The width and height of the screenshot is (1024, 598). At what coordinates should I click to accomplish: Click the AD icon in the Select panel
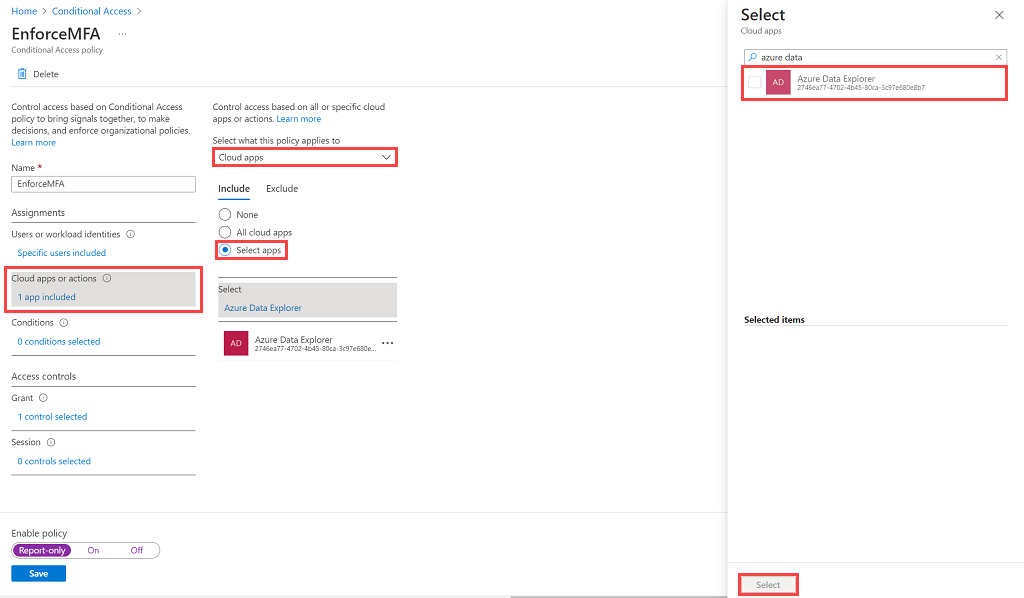(x=778, y=83)
